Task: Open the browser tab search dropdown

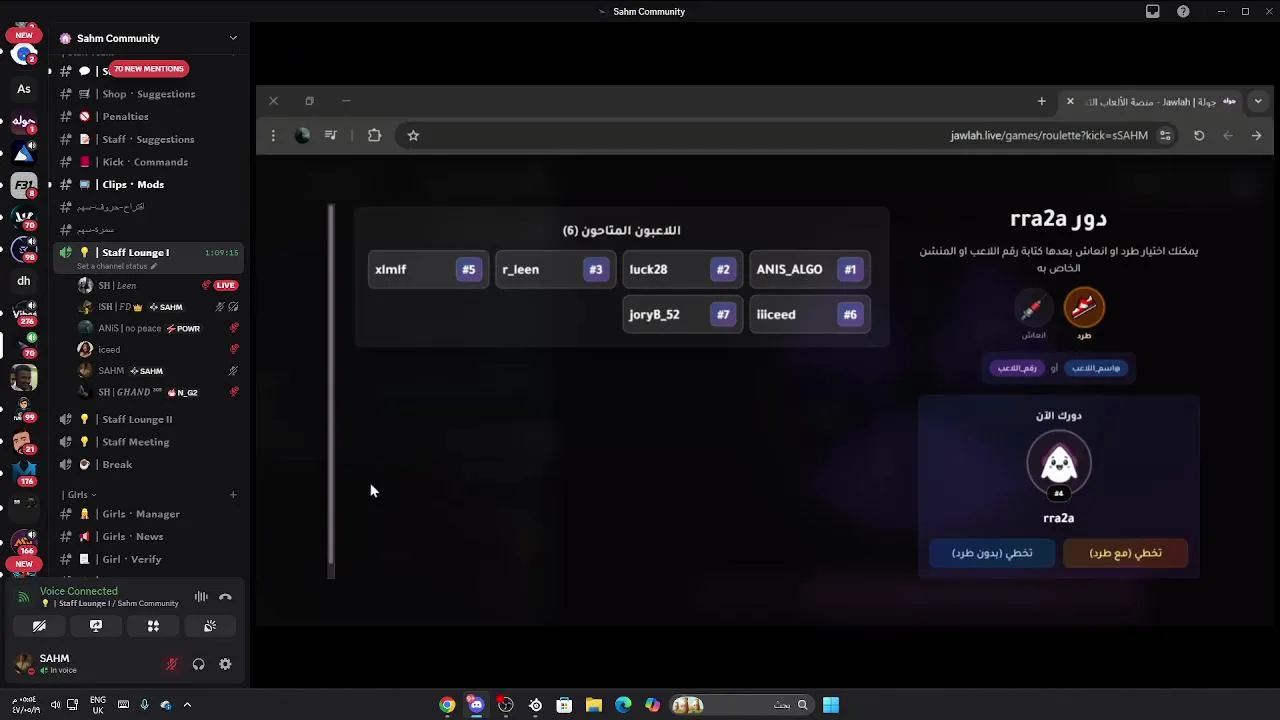Action: point(1258,101)
